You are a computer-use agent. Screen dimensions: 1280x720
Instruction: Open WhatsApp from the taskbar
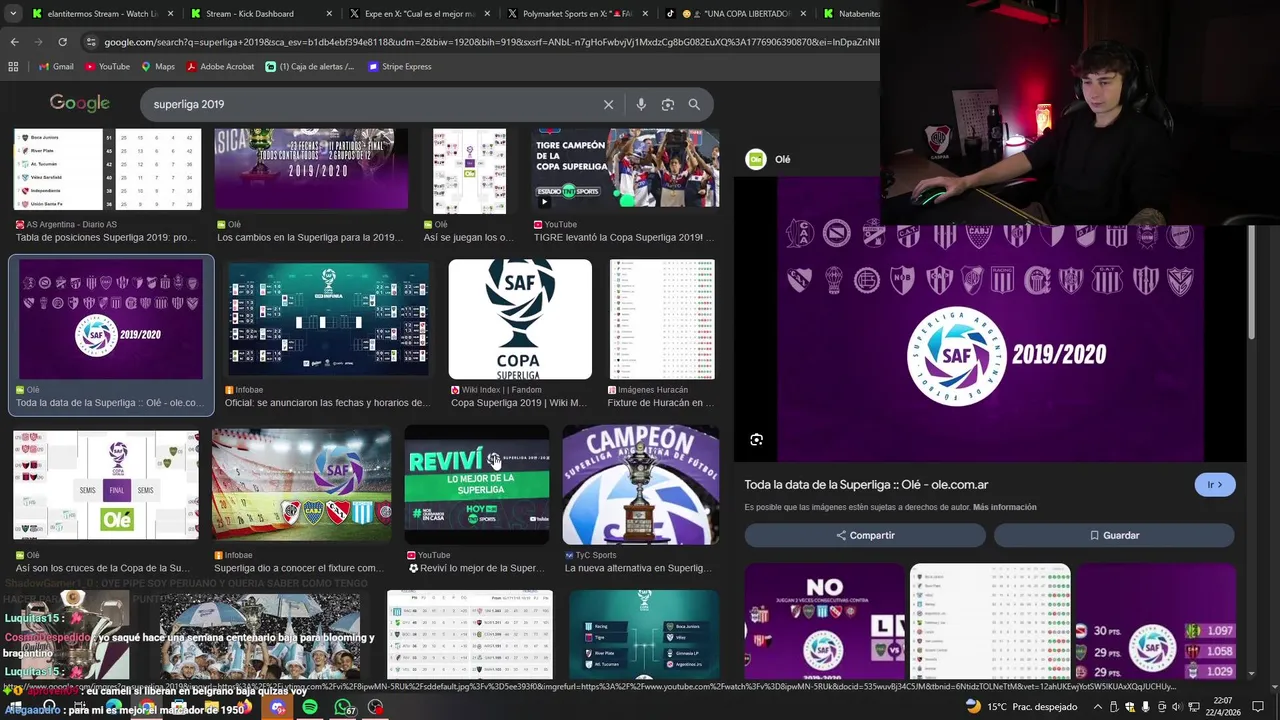tap(343, 707)
